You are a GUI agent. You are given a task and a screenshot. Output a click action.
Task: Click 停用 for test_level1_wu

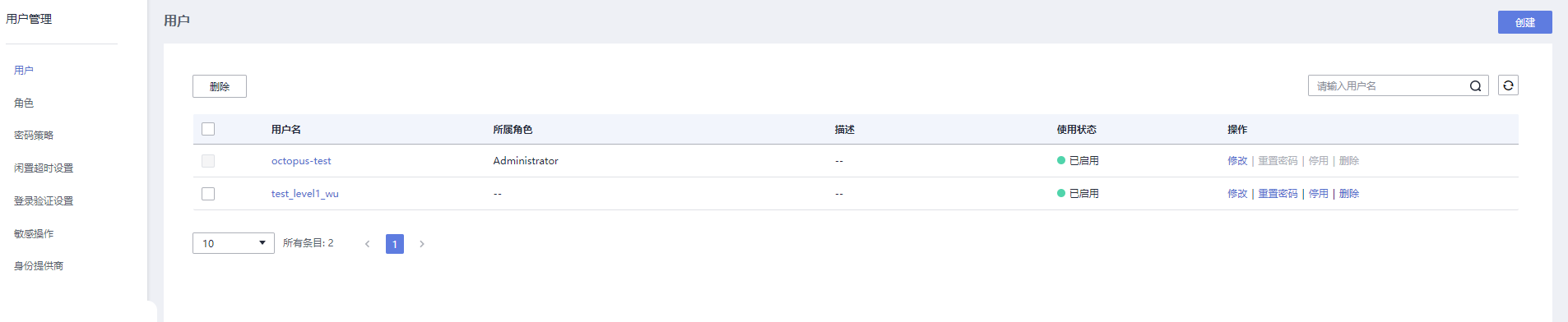pyautogui.click(x=1319, y=194)
